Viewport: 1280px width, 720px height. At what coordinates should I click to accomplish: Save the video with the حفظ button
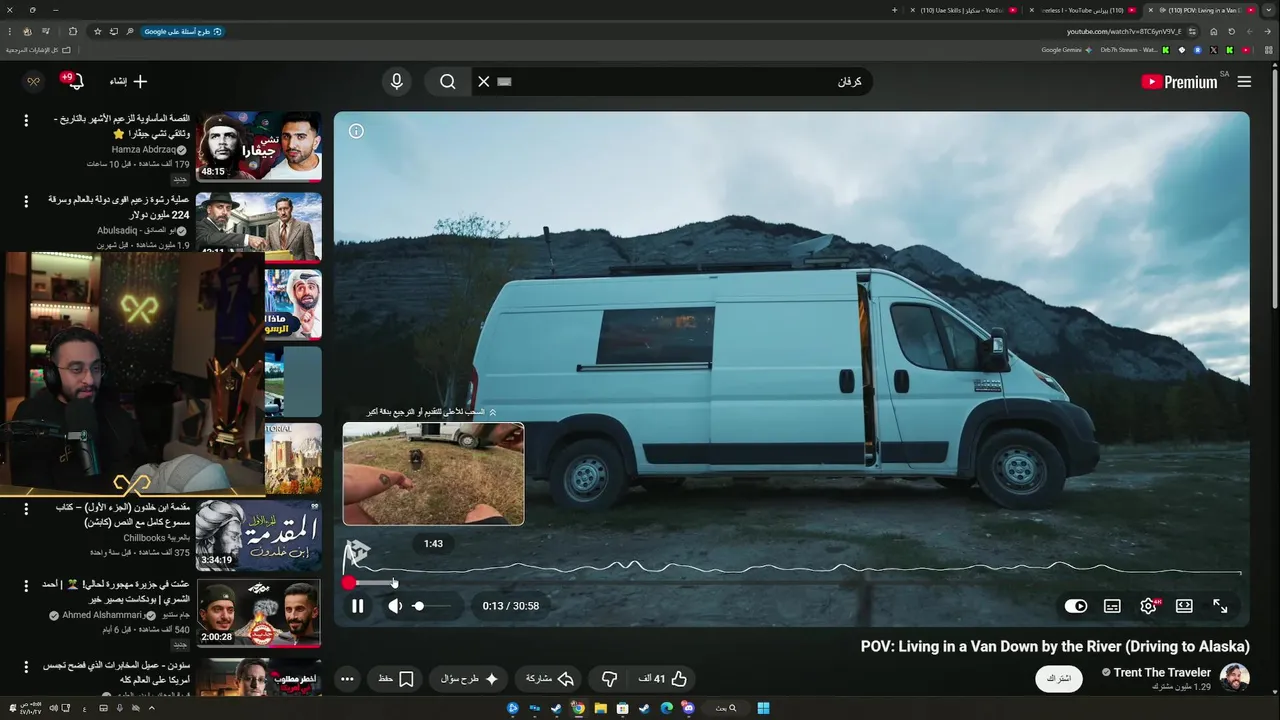point(396,679)
